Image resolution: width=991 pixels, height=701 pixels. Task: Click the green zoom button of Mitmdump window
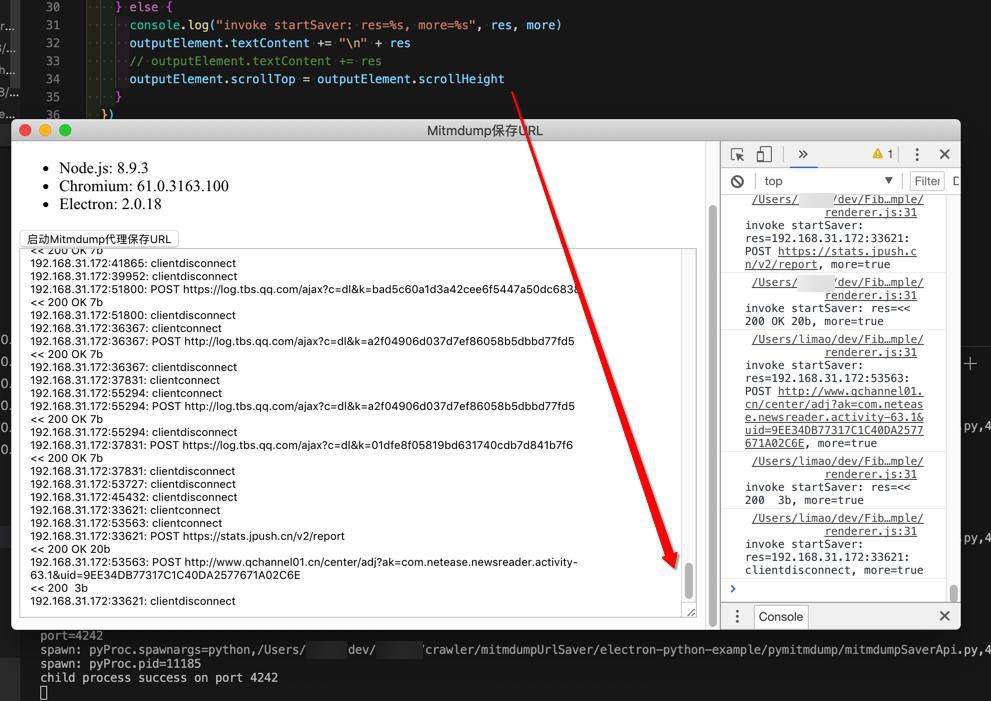click(65, 130)
